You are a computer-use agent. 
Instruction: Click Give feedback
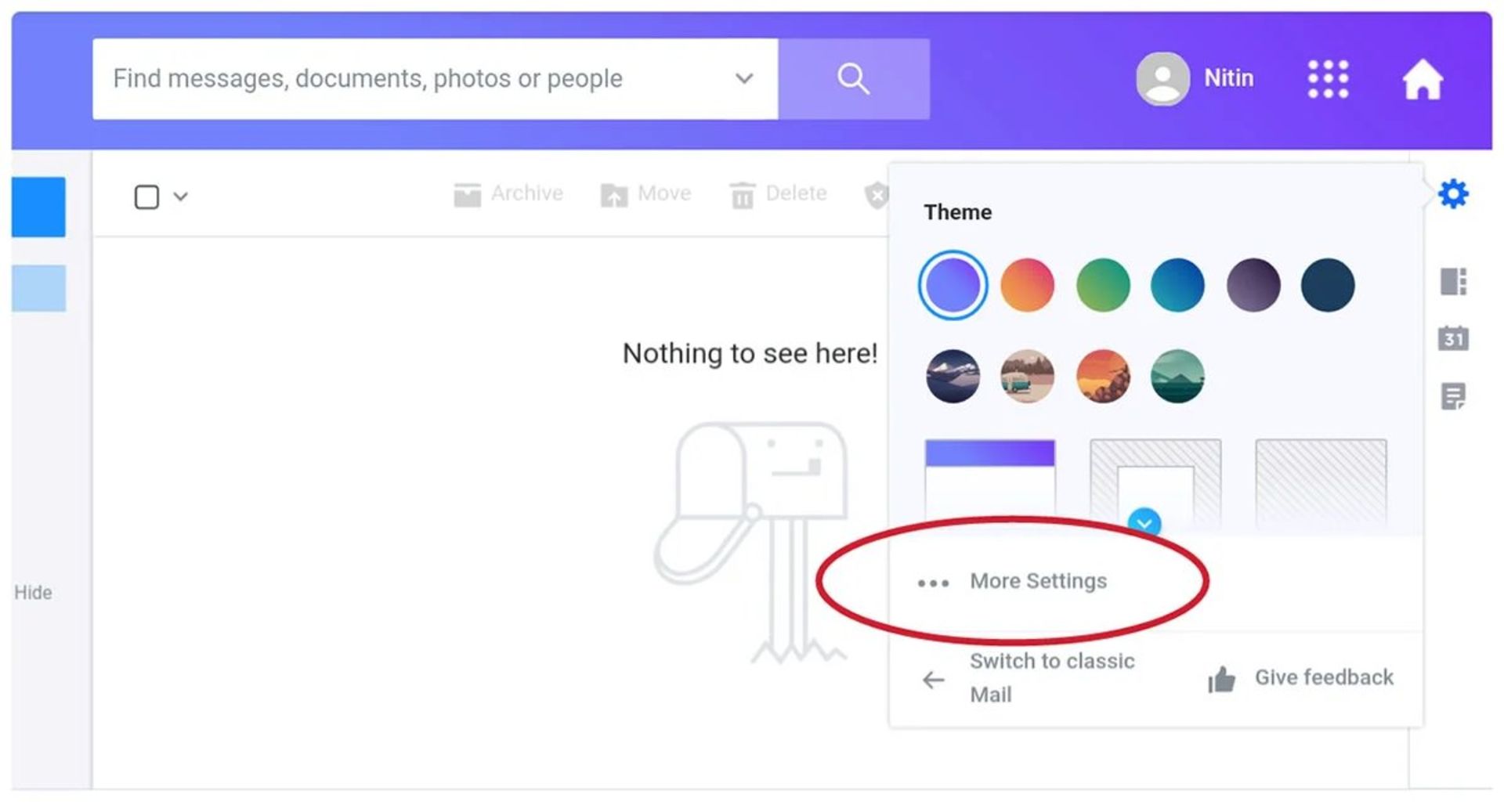click(1323, 677)
